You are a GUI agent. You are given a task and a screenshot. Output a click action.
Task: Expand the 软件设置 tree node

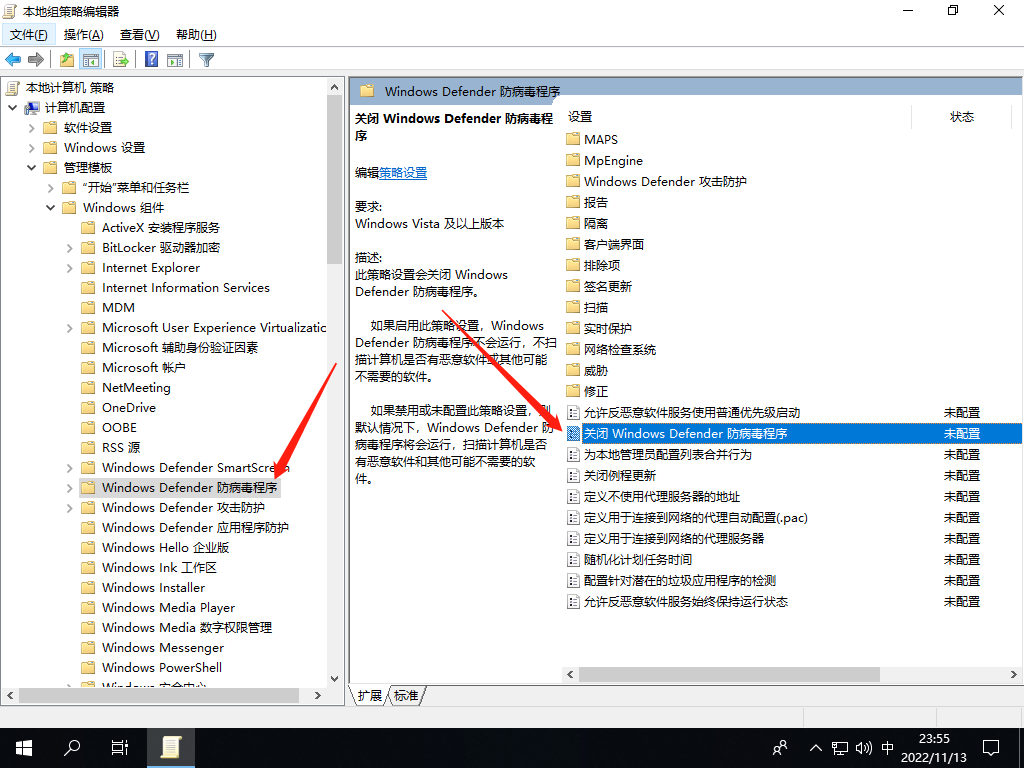(31, 127)
